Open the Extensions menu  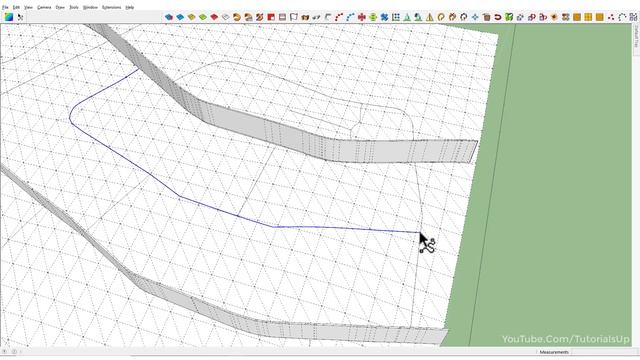tap(111, 7)
